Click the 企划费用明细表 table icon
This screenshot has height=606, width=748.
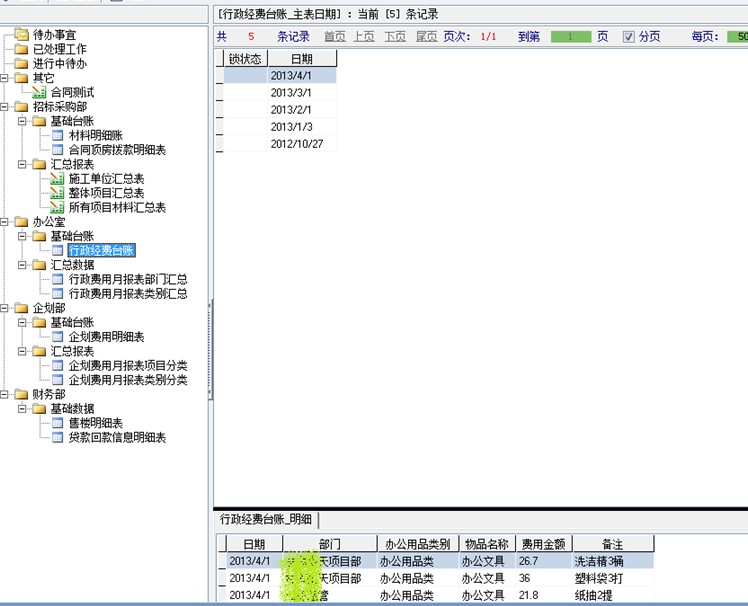click(57, 337)
